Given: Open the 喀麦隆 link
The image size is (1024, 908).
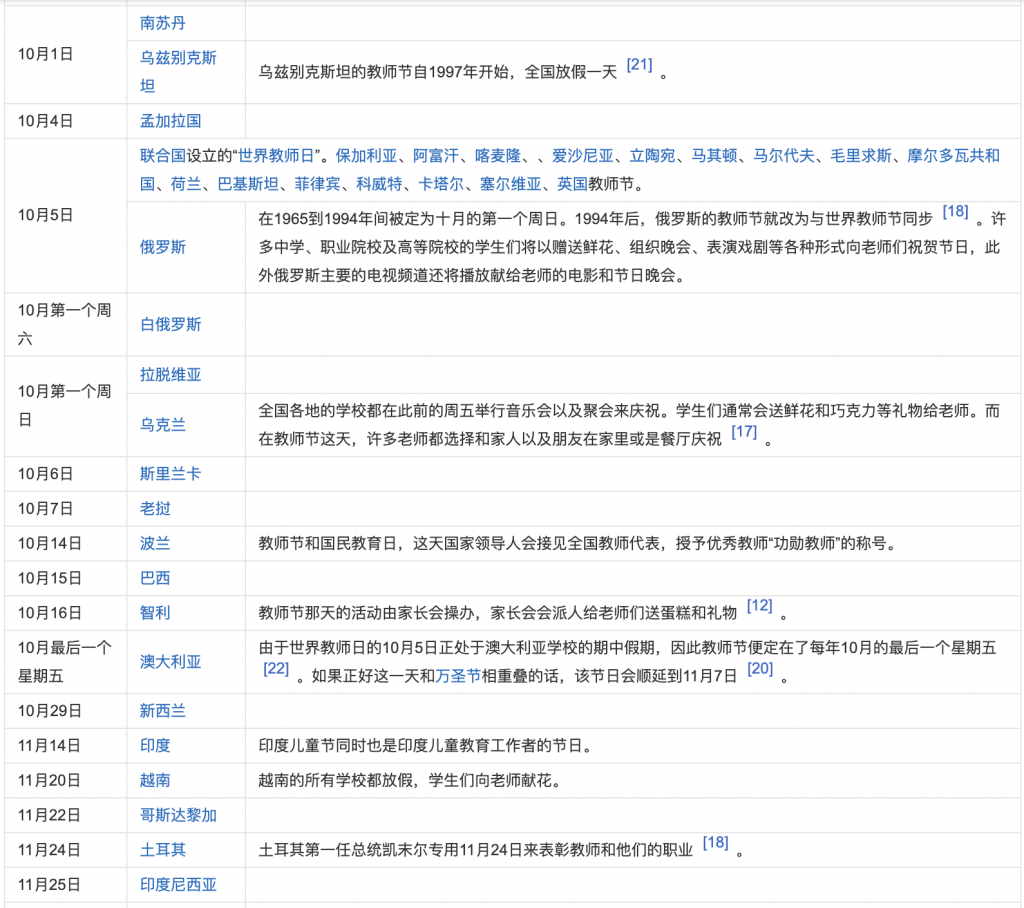Looking at the screenshot, I should coord(498,156).
